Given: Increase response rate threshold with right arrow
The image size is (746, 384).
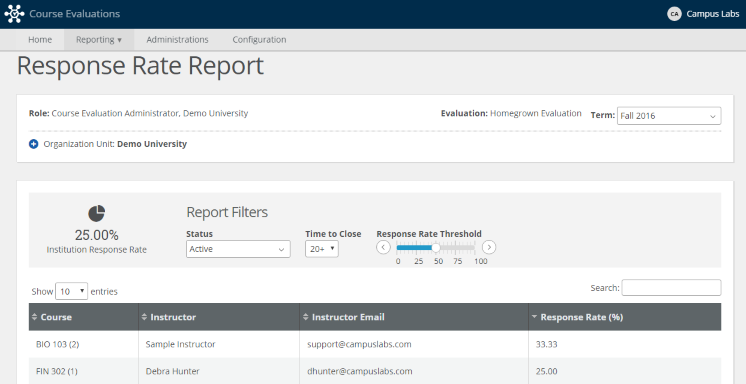Looking at the screenshot, I should coord(489,247).
